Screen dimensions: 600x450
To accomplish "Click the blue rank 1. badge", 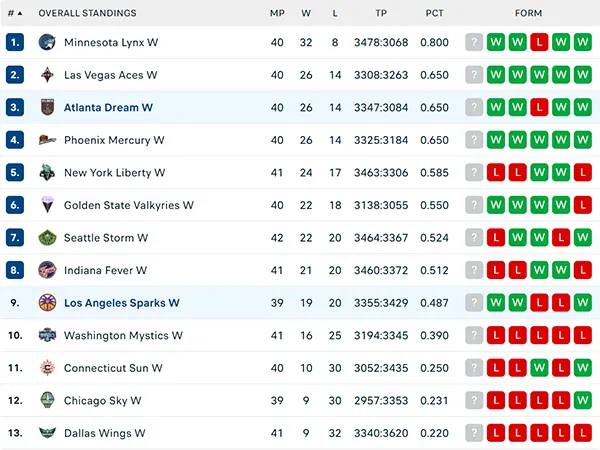I will point(15,42).
